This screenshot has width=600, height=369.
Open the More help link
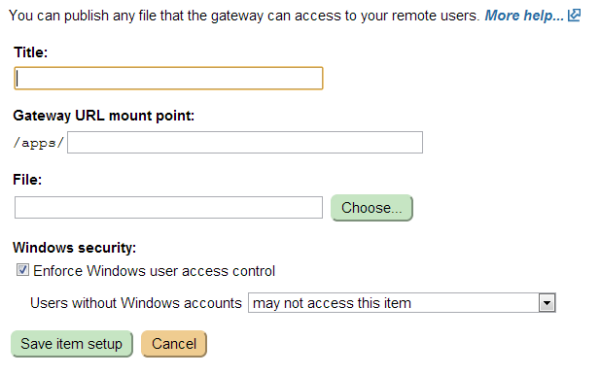pos(524,16)
